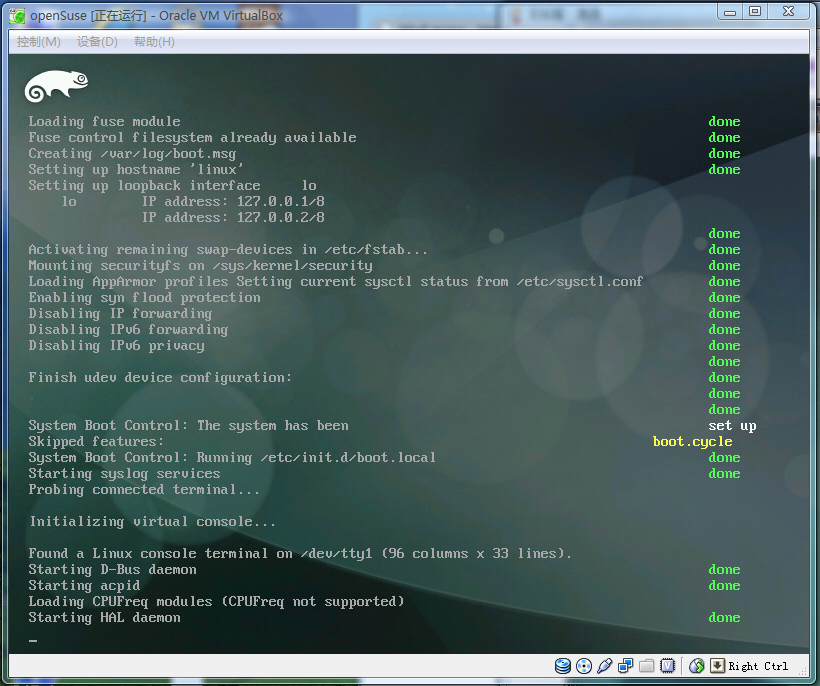The width and height of the screenshot is (820, 686).
Task: Click 'done' beside Starting D-Bus daemon
Action: [724, 569]
